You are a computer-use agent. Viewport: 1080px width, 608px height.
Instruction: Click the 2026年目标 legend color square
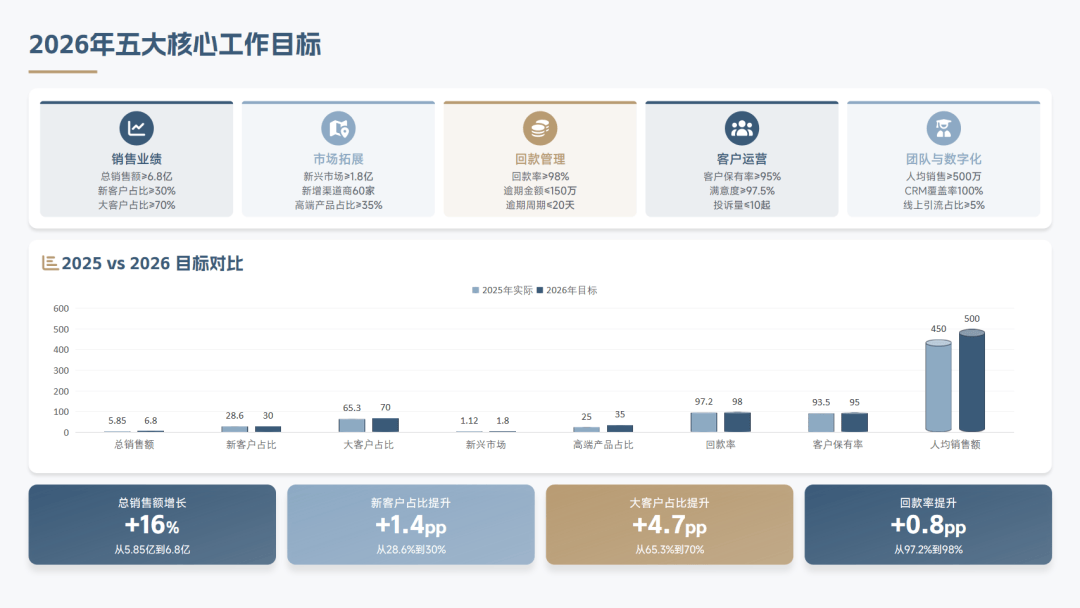(540, 290)
